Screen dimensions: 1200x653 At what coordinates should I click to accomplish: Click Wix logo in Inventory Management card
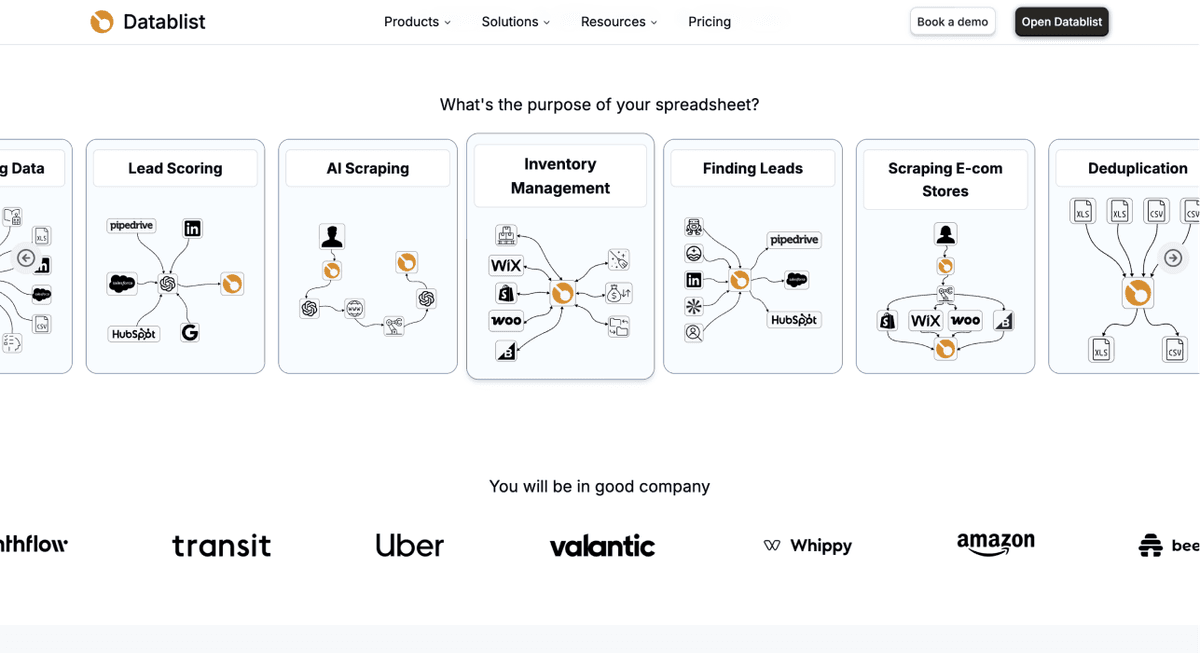(506, 265)
